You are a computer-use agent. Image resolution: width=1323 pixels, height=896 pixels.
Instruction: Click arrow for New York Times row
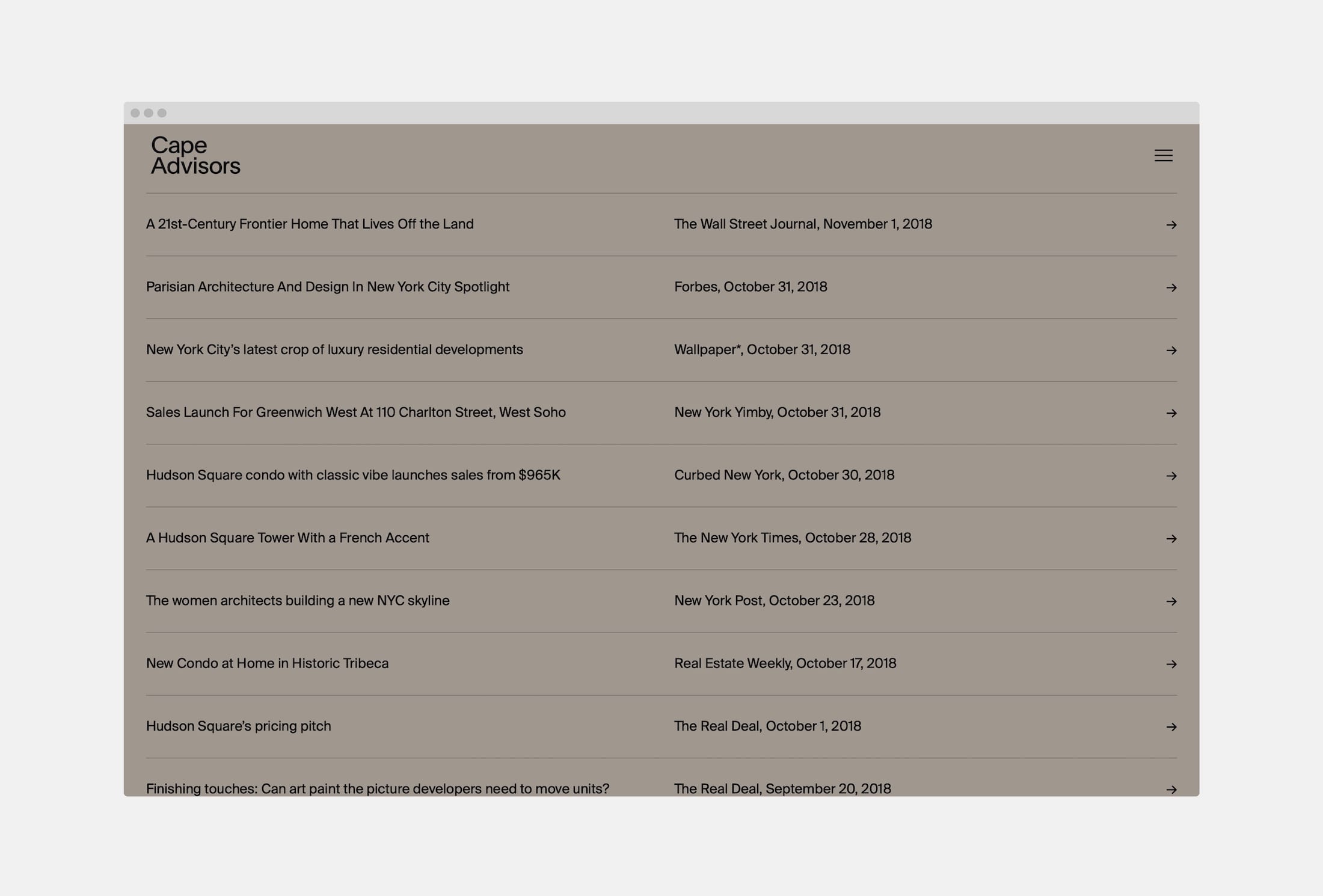click(1171, 538)
